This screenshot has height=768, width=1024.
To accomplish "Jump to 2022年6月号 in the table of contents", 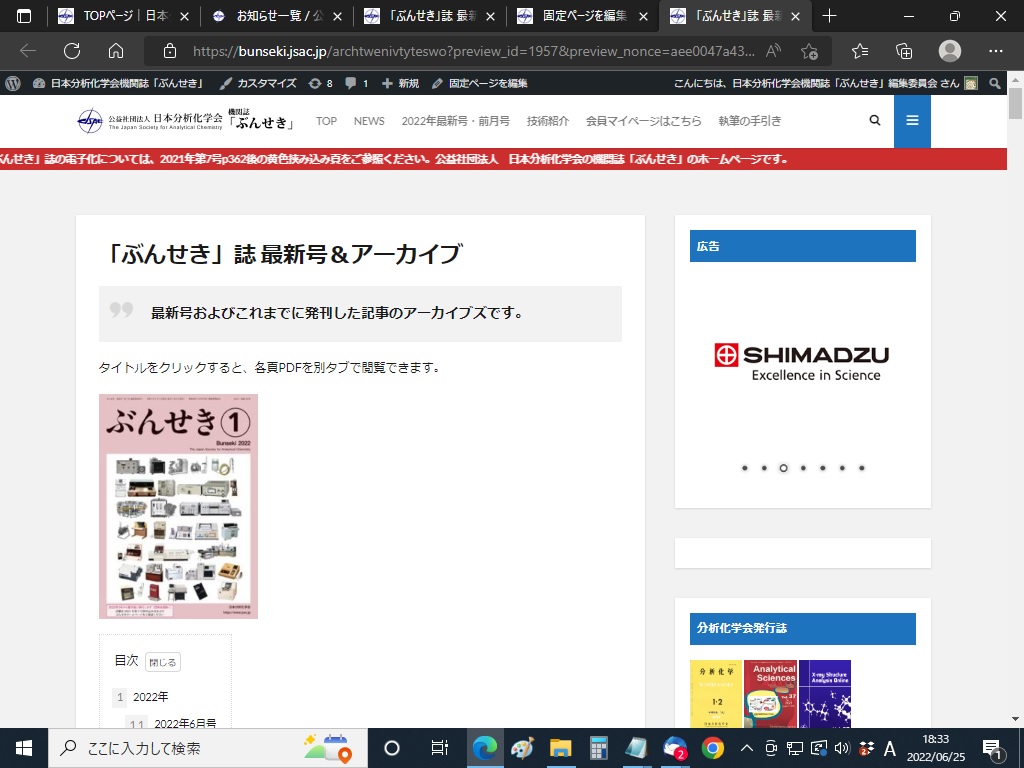I will coord(185,723).
